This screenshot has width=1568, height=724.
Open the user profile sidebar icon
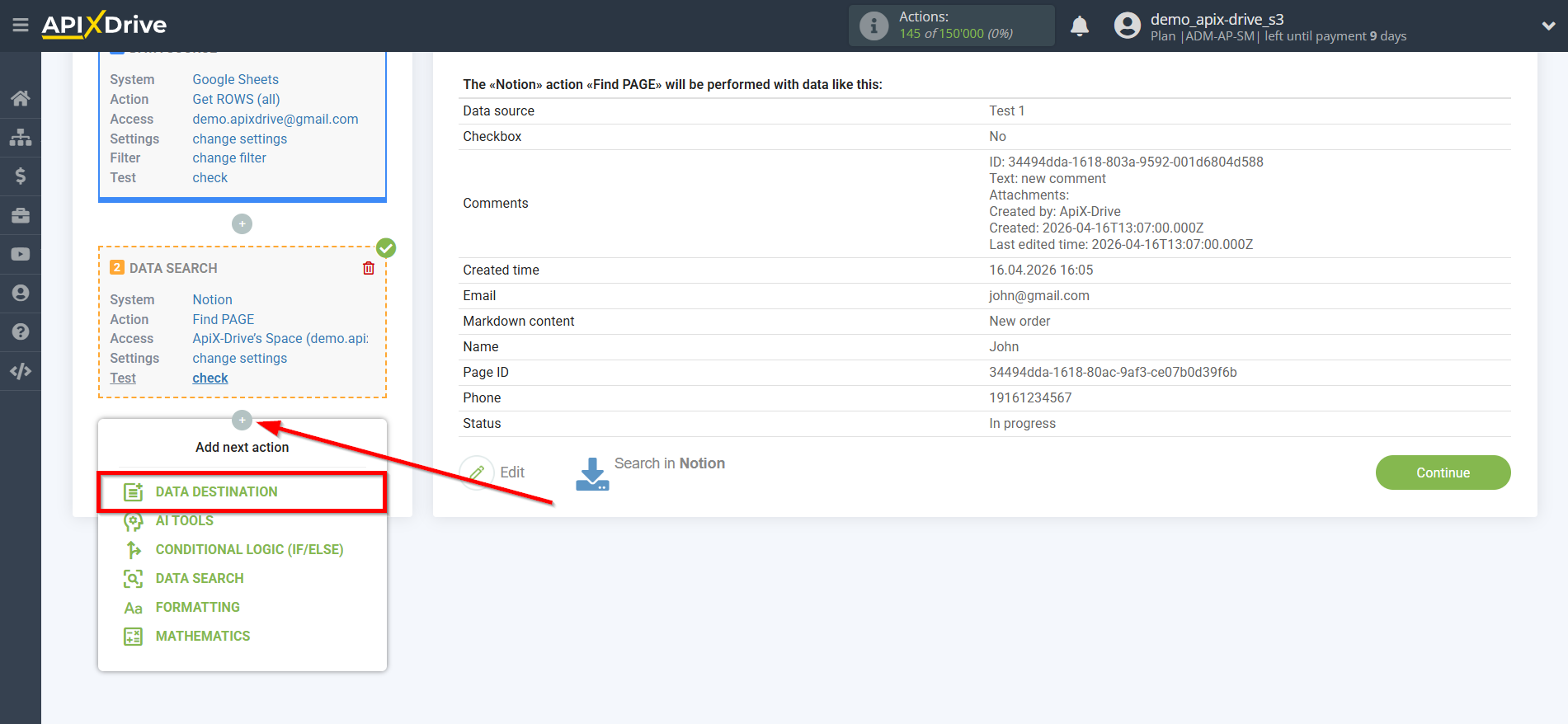pyautogui.click(x=21, y=293)
